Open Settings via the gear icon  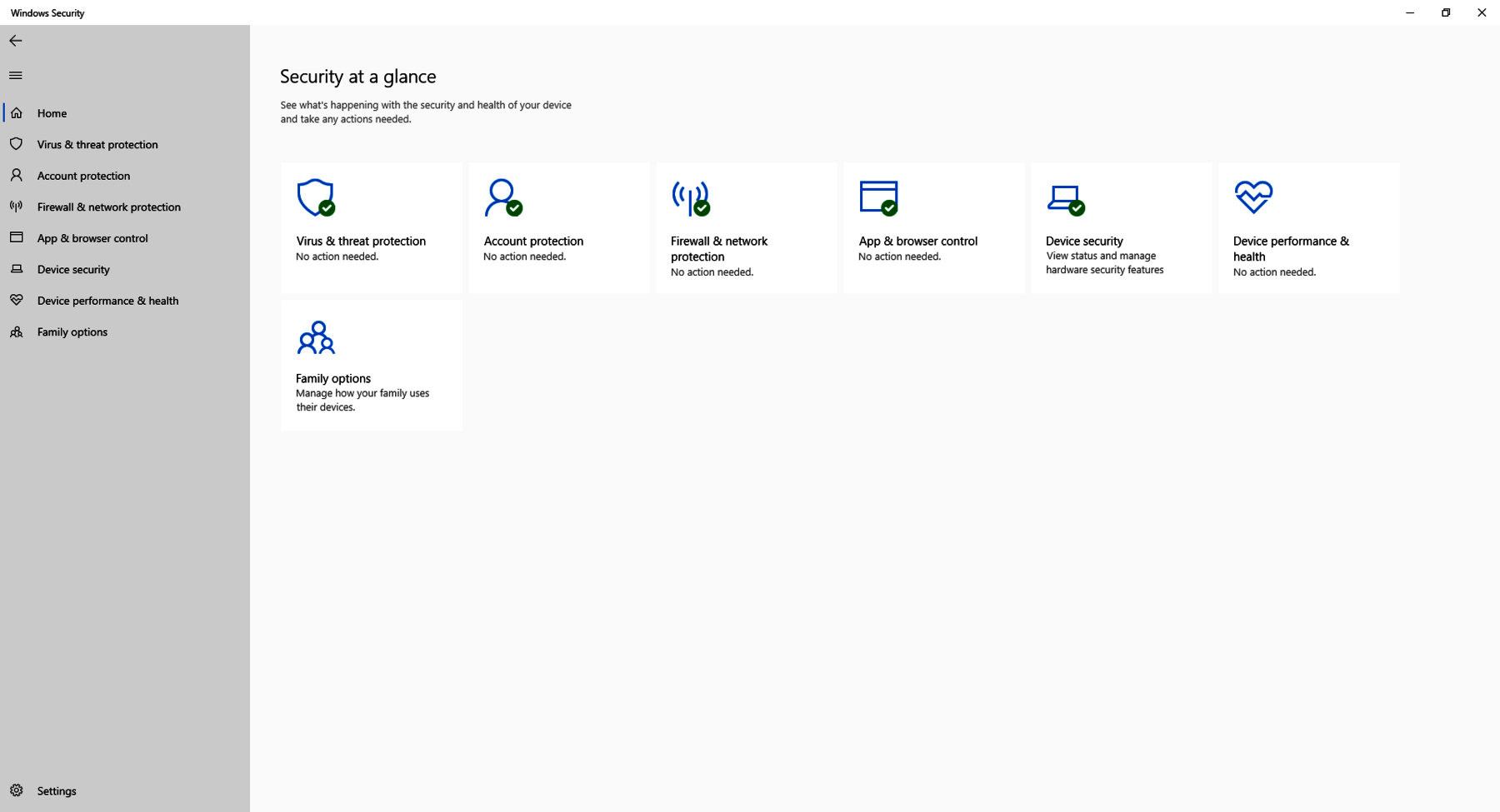pos(17,790)
